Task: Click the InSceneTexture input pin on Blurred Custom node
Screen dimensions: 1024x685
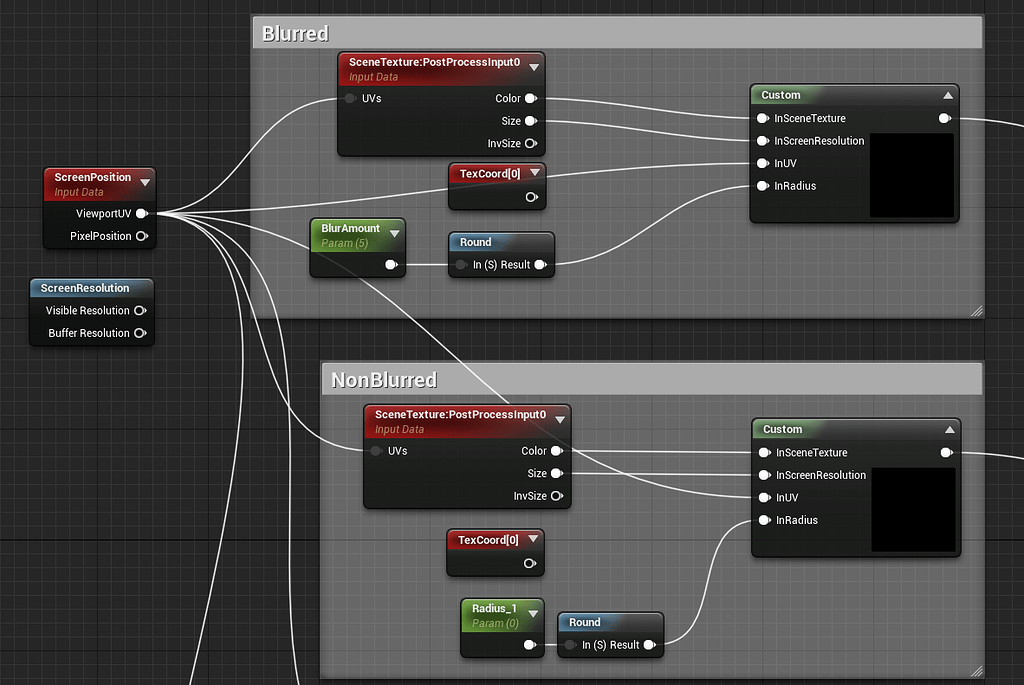Action: point(762,118)
